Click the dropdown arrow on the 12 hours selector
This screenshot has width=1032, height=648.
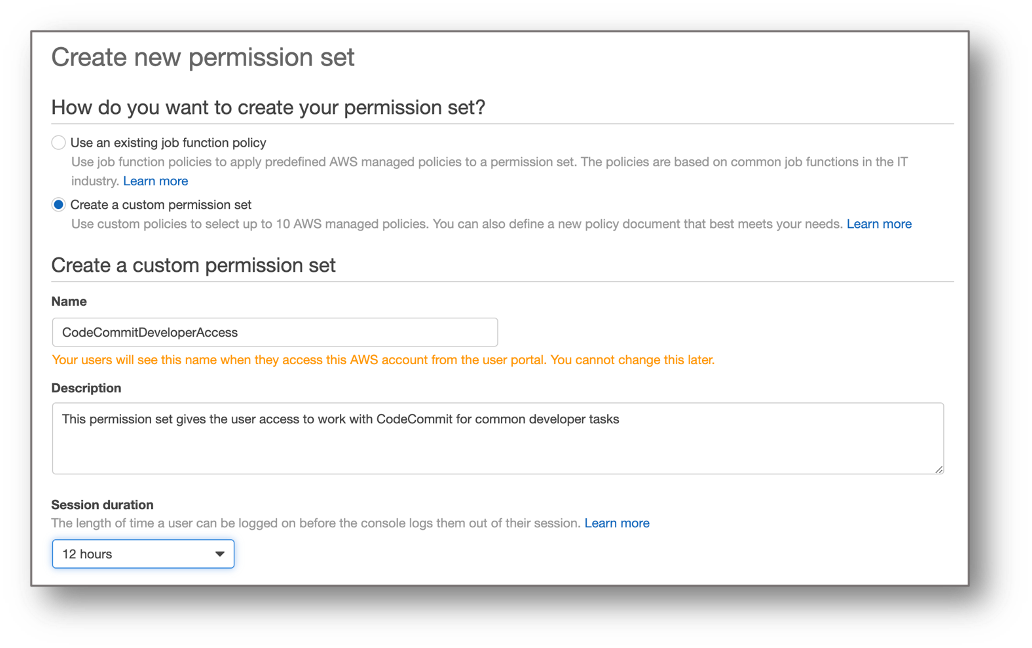[221, 553]
